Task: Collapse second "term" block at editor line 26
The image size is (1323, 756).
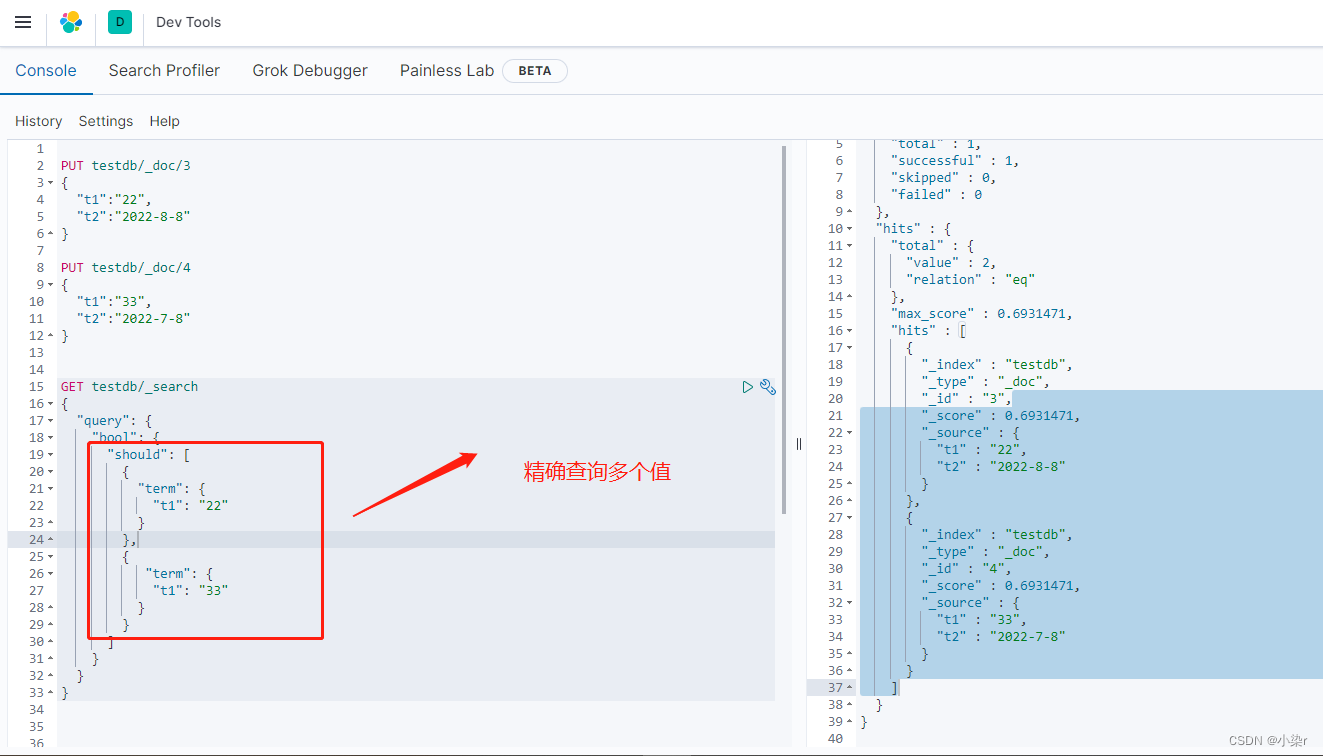Action: click(x=50, y=574)
